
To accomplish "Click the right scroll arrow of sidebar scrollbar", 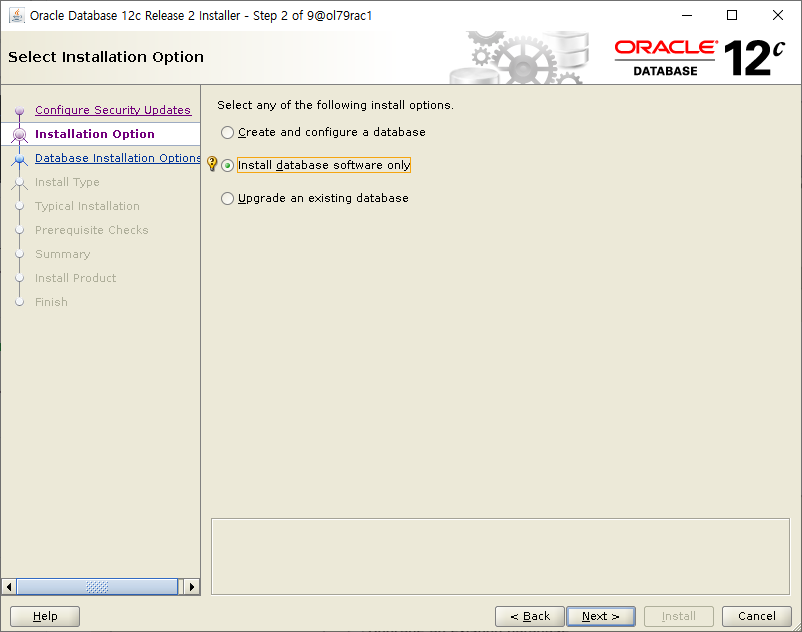I will coord(192,586).
